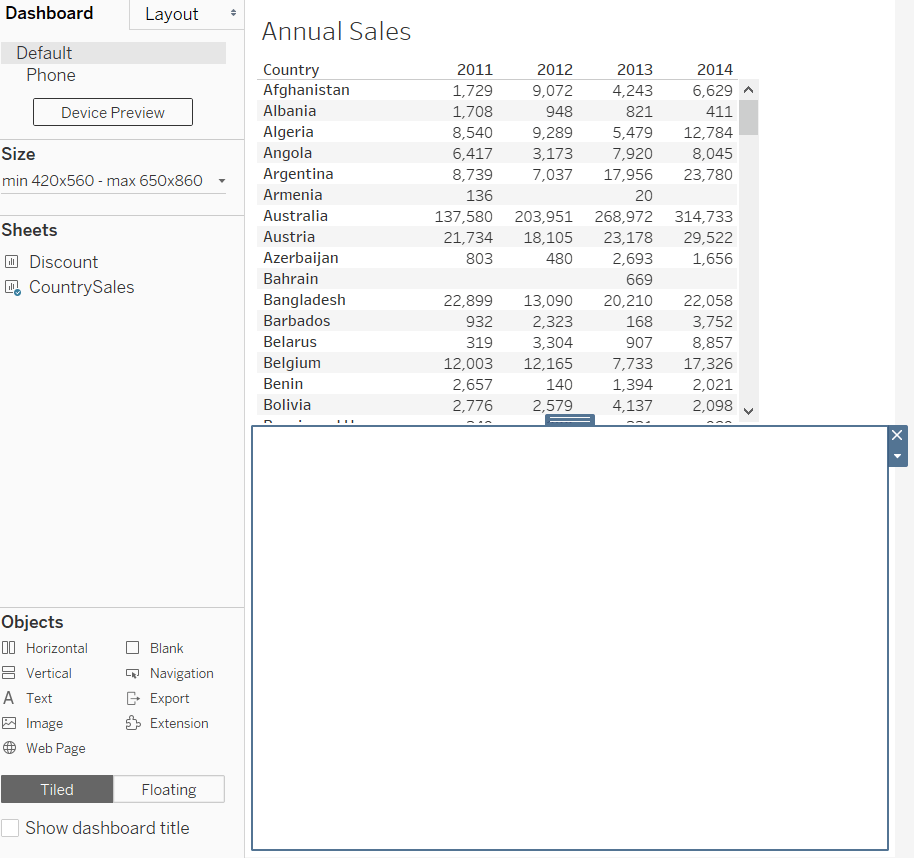Enable Floating placement for new objects
Screen dimensions: 914x858
click(x=169, y=789)
